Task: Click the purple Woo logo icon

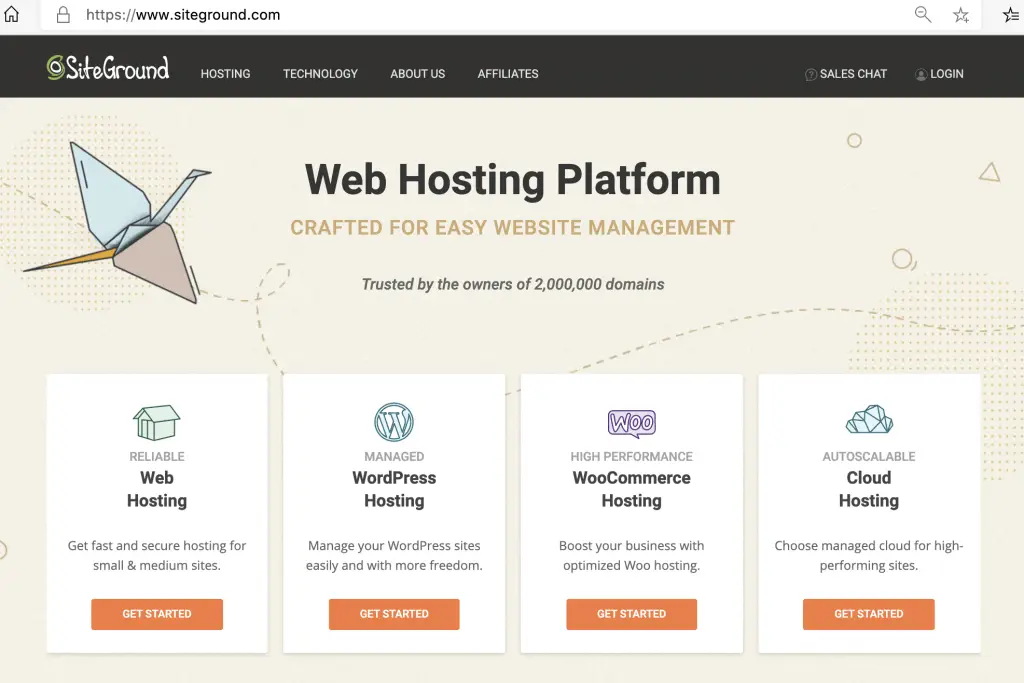Action: coord(631,422)
